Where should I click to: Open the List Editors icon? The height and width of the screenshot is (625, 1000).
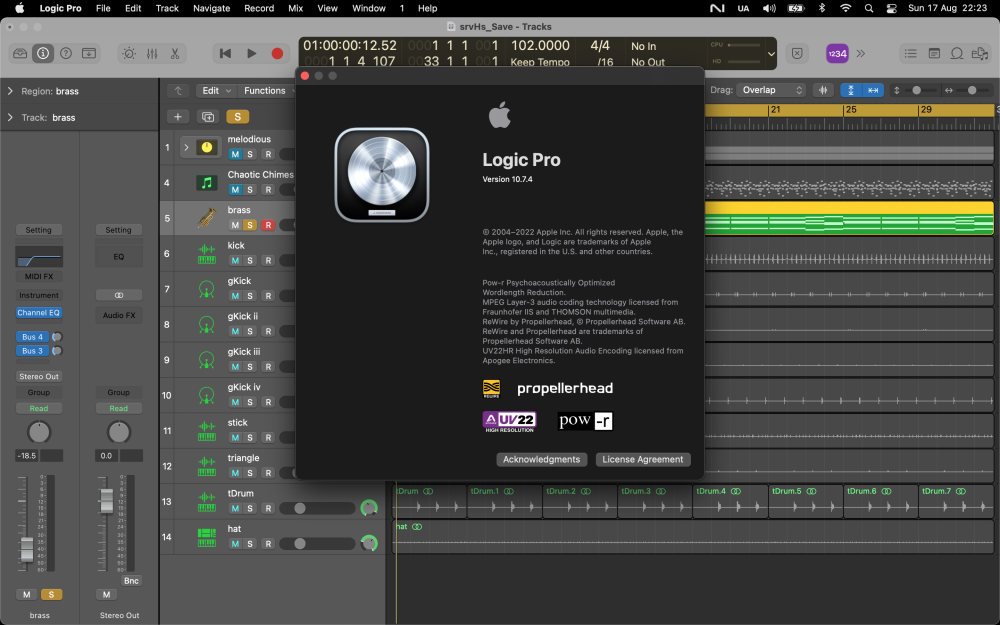pos(910,54)
